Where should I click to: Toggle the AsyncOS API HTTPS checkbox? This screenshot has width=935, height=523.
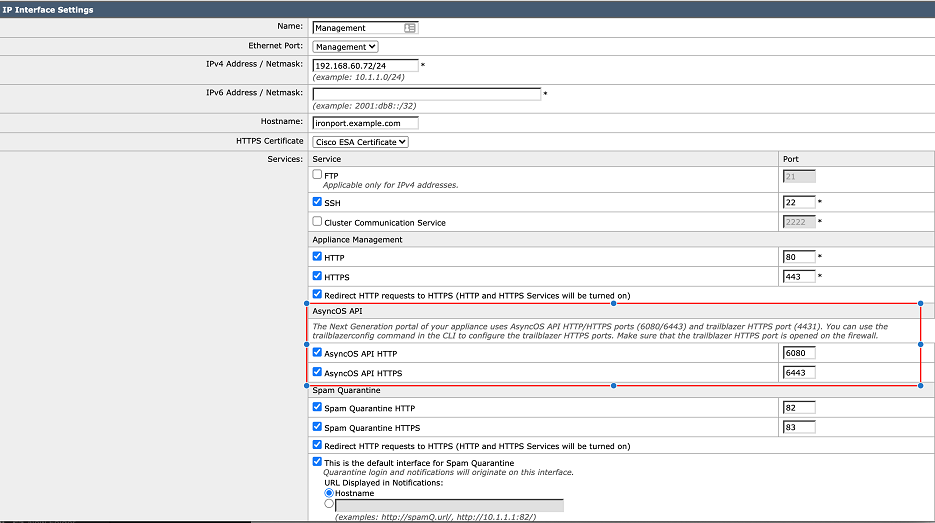pyautogui.click(x=317, y=372)
